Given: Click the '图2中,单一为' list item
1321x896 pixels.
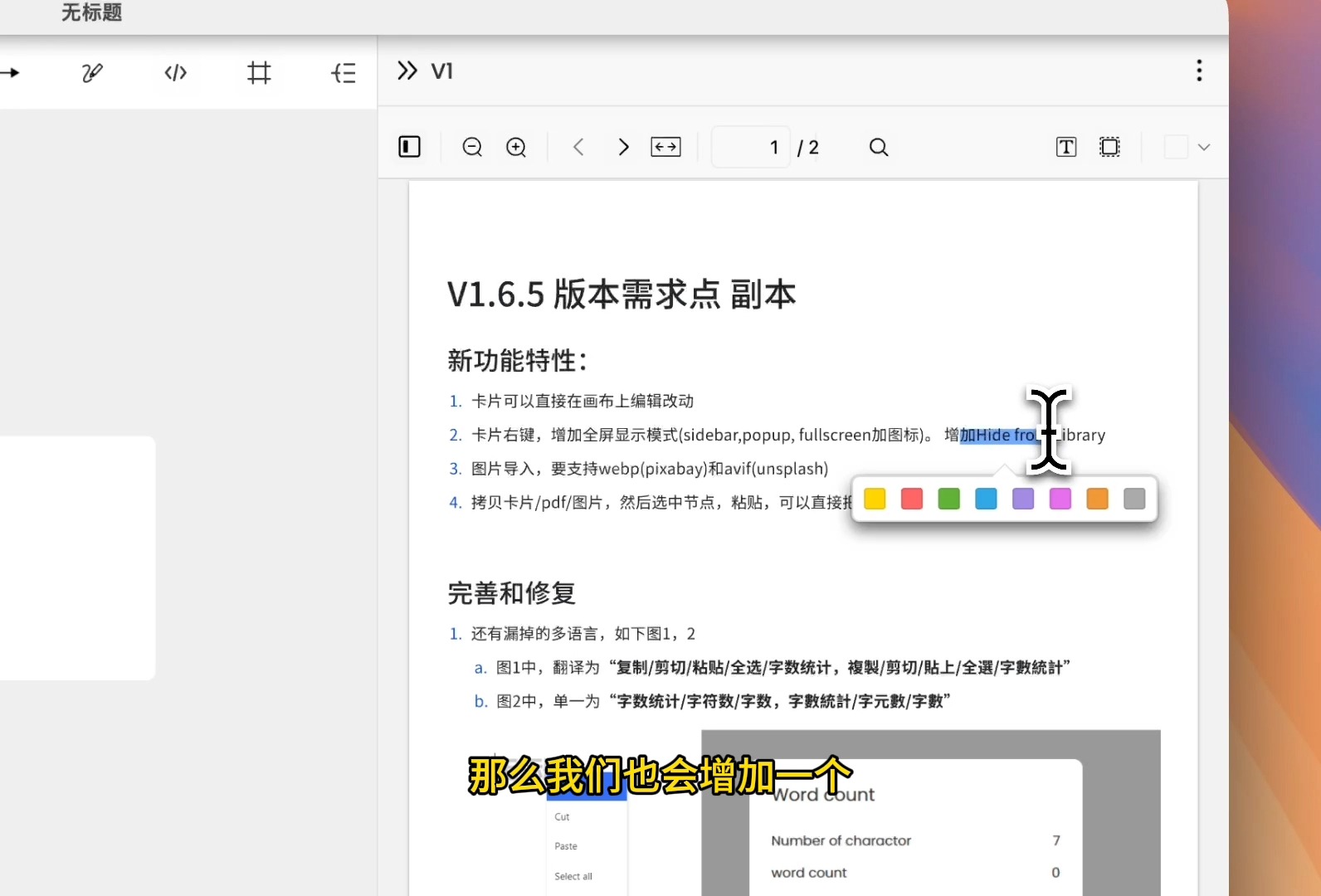Looking at the screenshot, I should point(723,702).
